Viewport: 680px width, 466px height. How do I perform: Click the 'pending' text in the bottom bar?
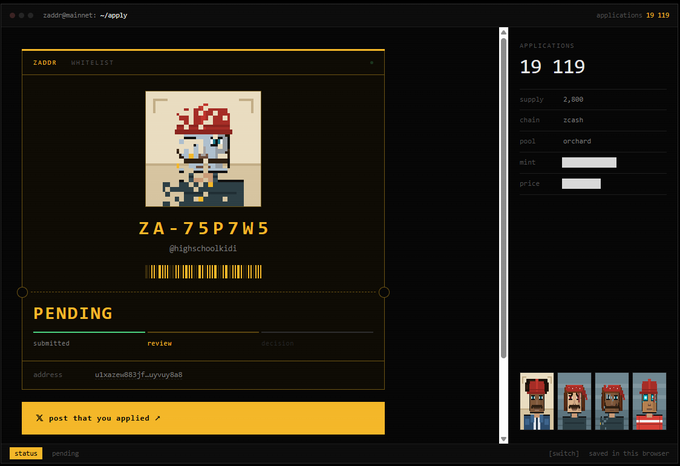[x=65, y=453]
